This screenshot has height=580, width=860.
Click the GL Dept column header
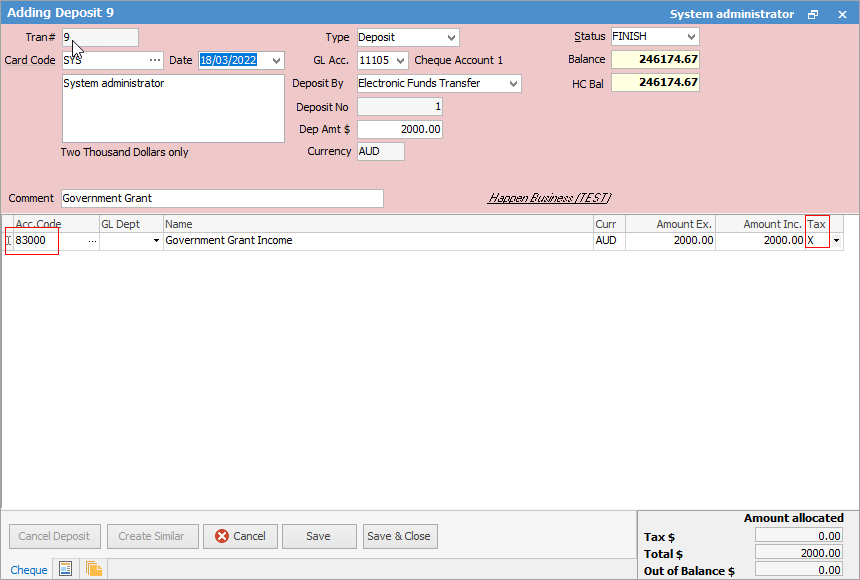pyautogui.click(x=131, y=224)
